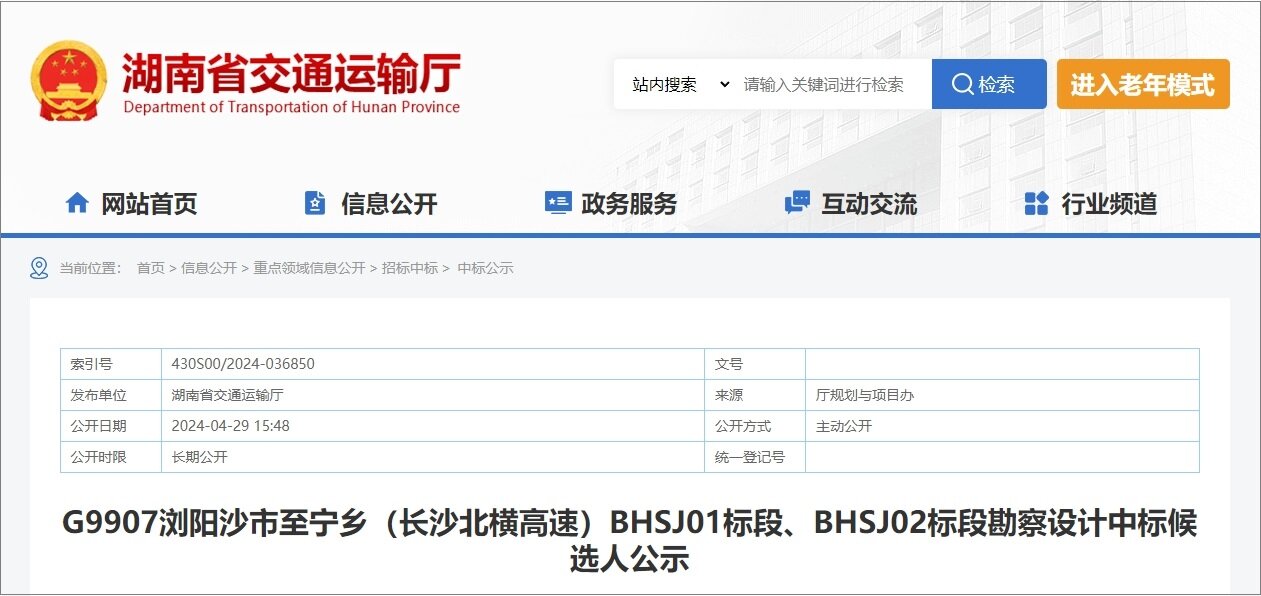Open the 网站首页 menu item
This screenshot has height=596, width=1261.
tap(149, 204)
